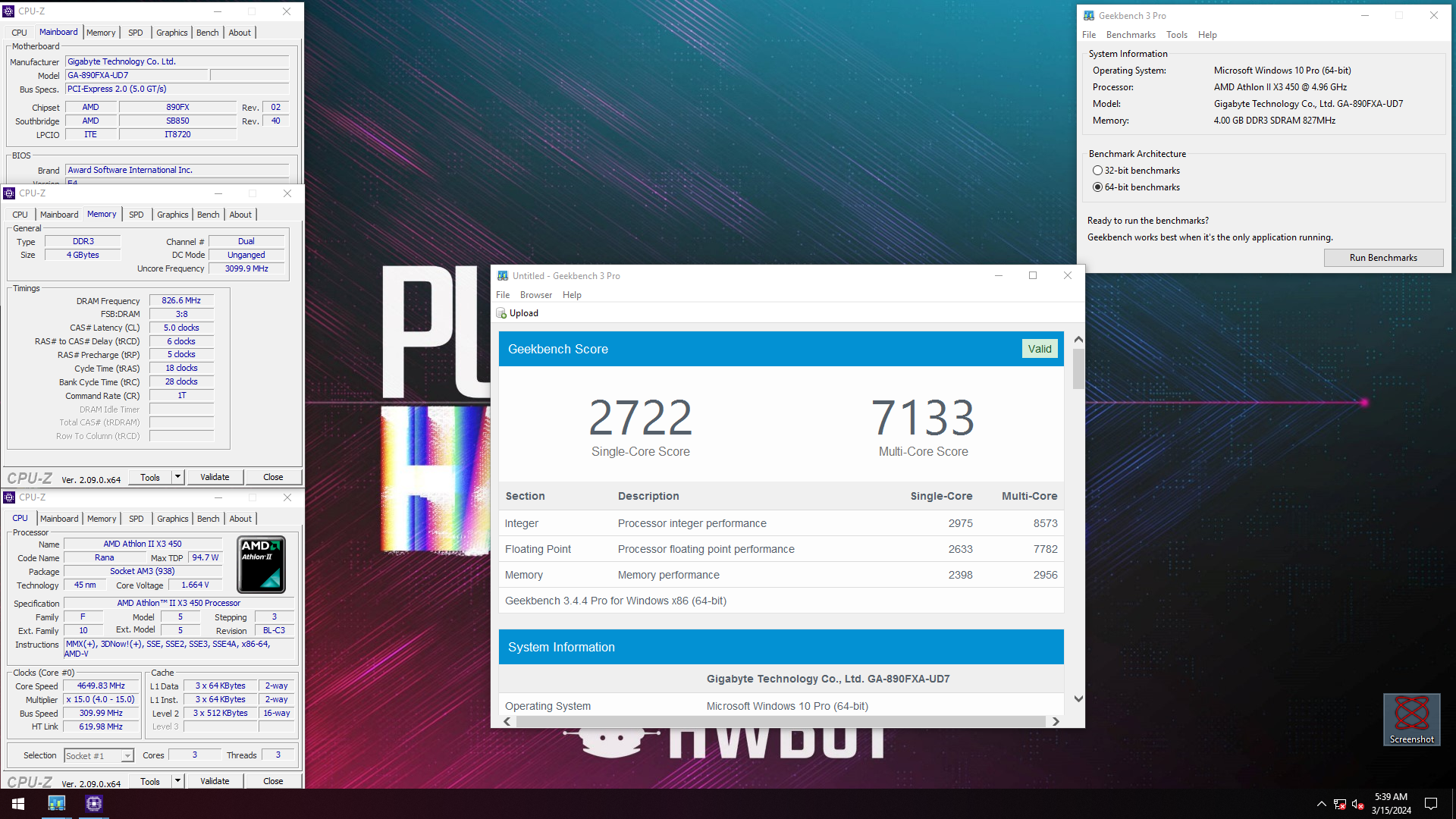Click the AMD Athlon II processor logo

(x=262, y=565)
